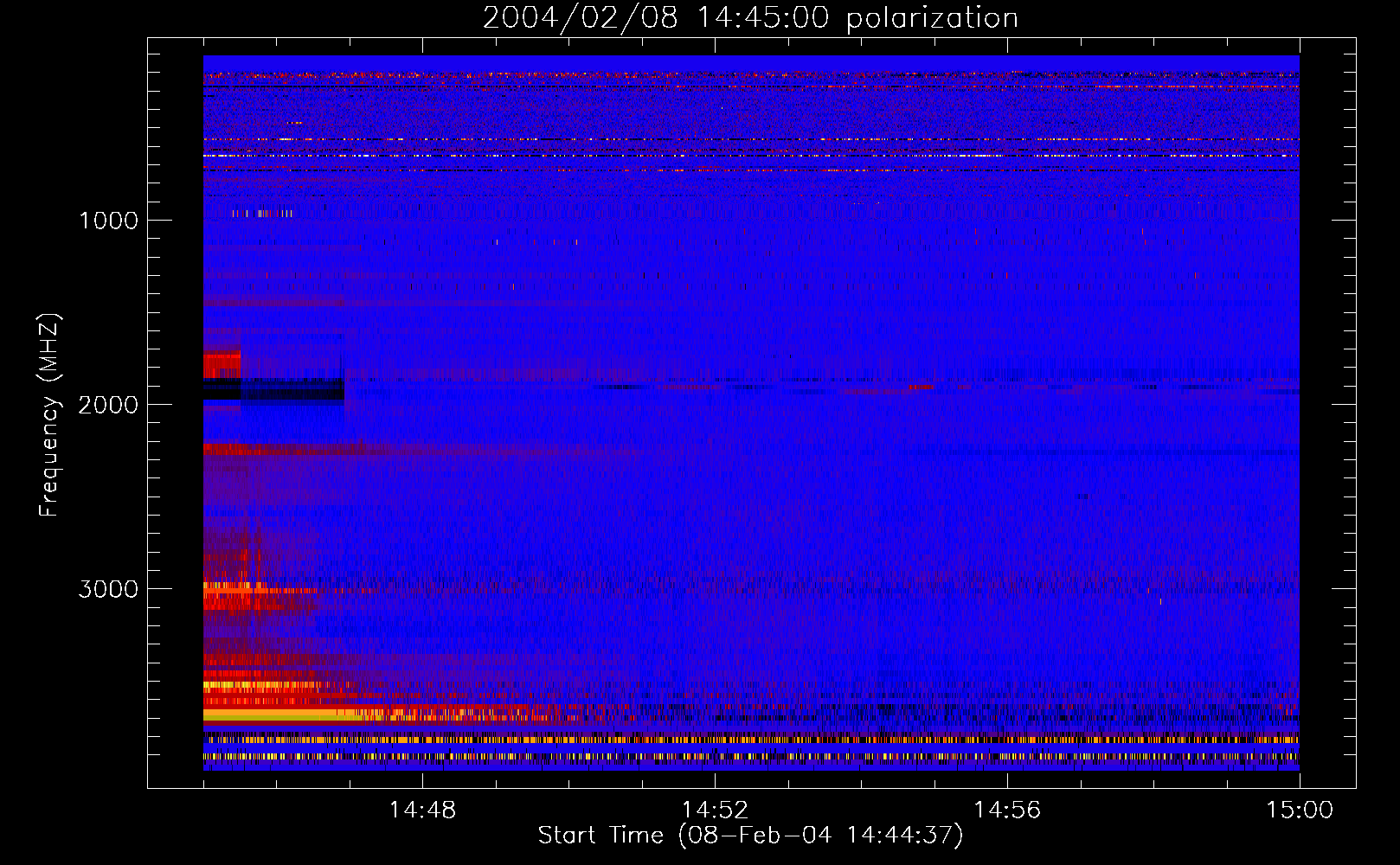Viewport: 1400px width, 865px height.
Task: Click the '15:00' time tick label
Action: tap(1300, 810)
